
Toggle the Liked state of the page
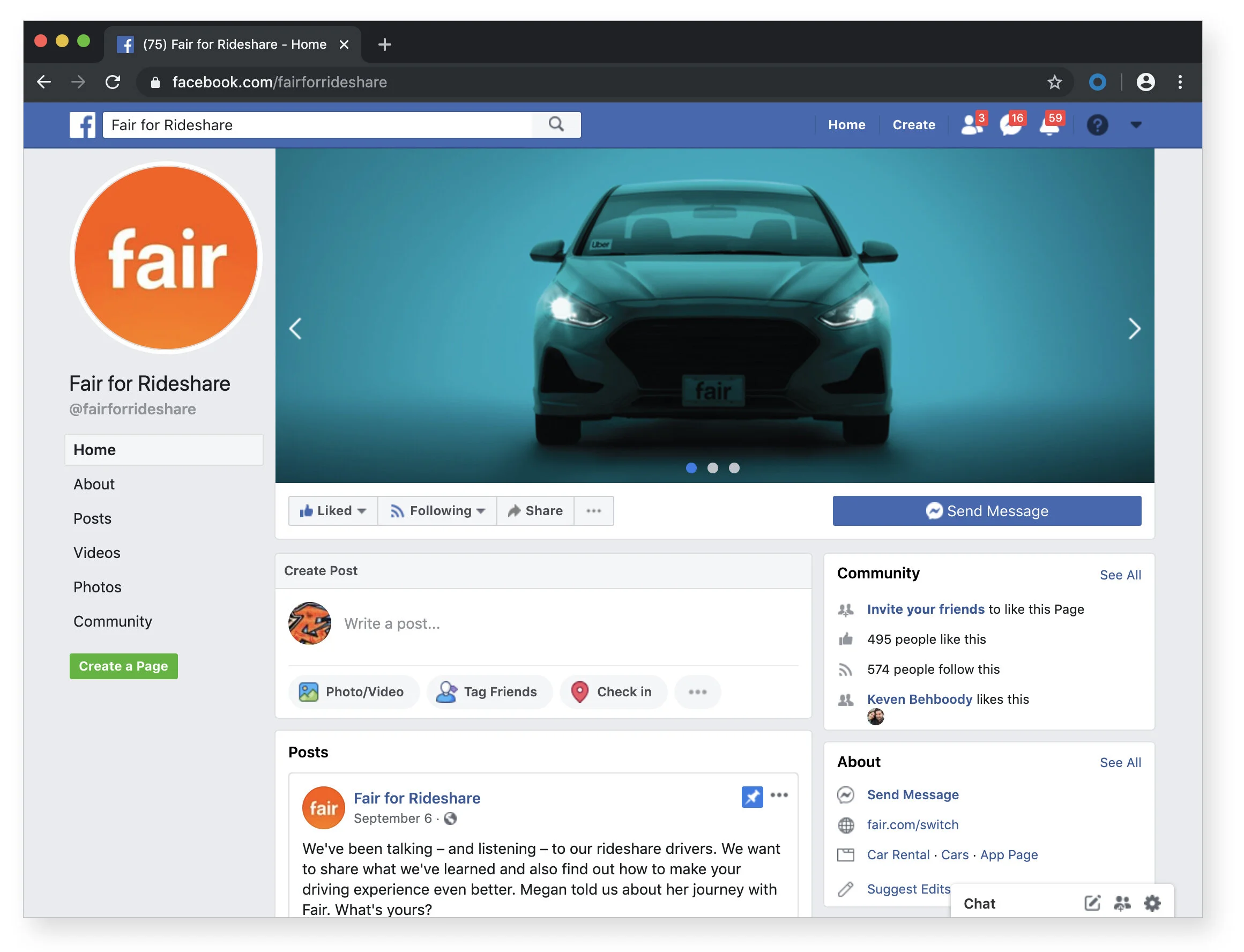pyautogui.click(x=333, y=510)
